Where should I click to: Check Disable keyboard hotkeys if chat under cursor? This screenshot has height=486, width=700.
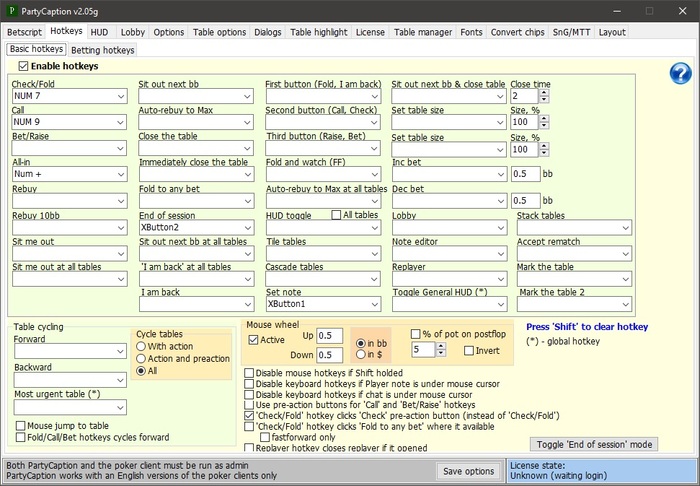point(249,395)
